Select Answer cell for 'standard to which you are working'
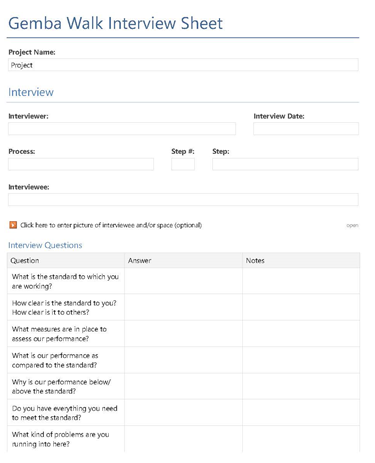 [183, 281]
